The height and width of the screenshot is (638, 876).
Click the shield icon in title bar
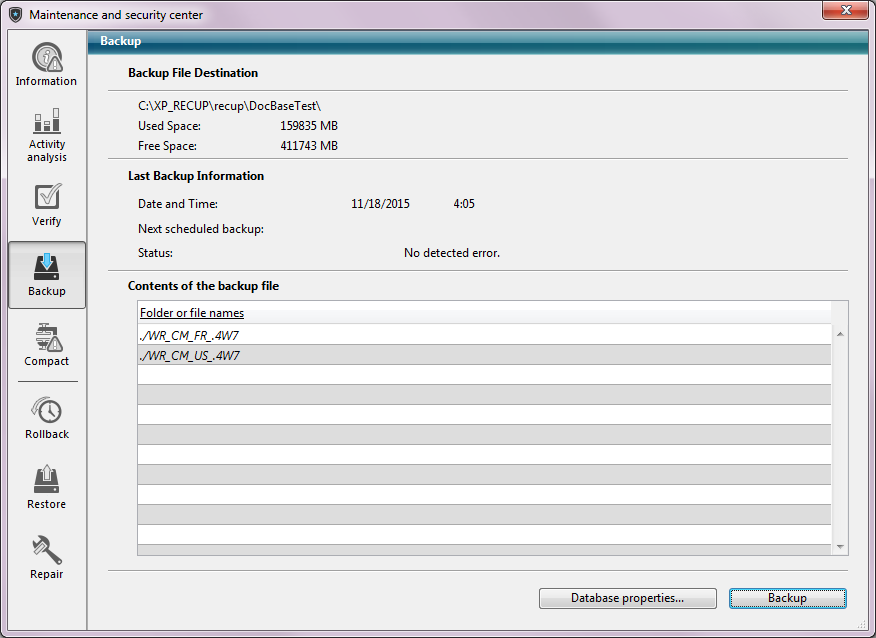coord(15,15)
